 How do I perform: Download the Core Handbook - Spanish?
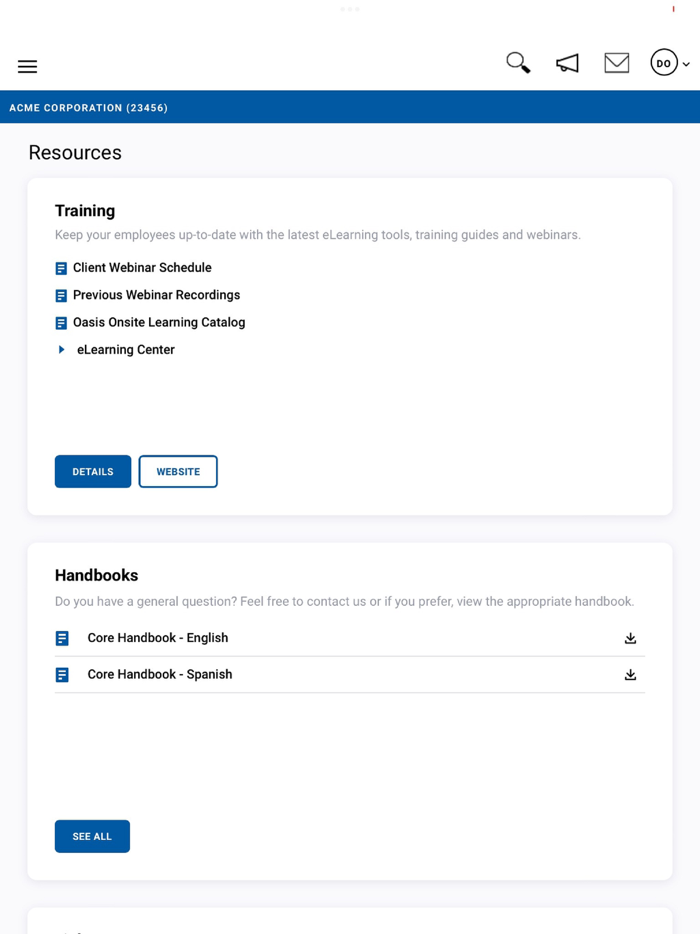click(x=630, y=674)
